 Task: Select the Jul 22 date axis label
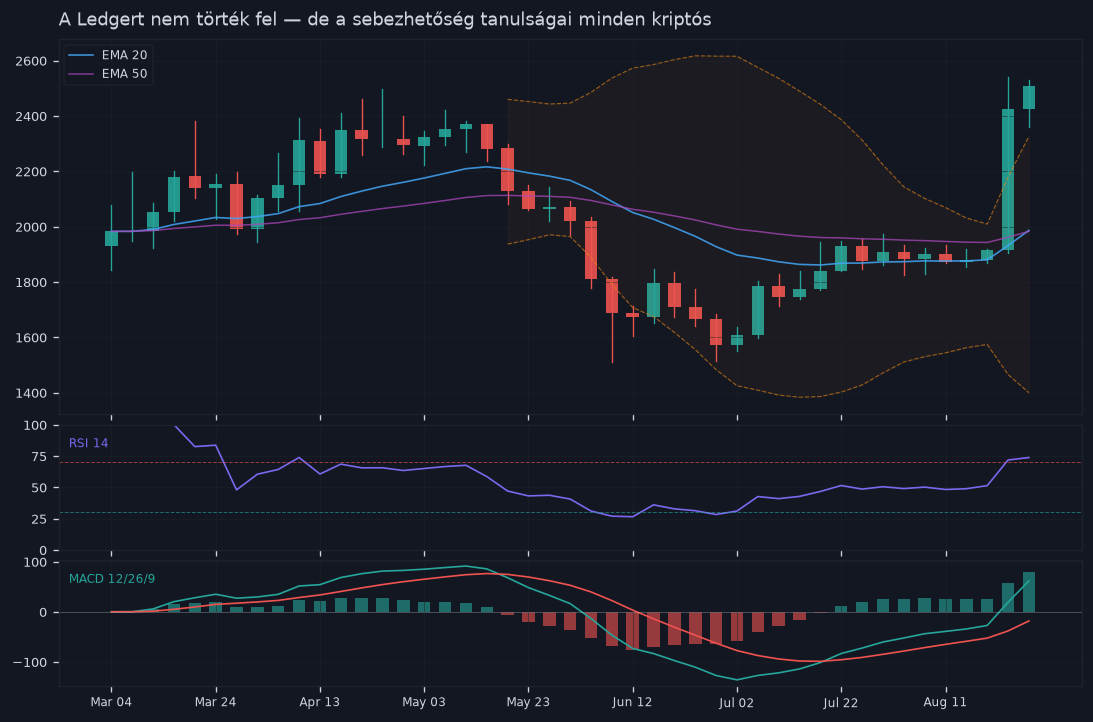pos(841,702)
